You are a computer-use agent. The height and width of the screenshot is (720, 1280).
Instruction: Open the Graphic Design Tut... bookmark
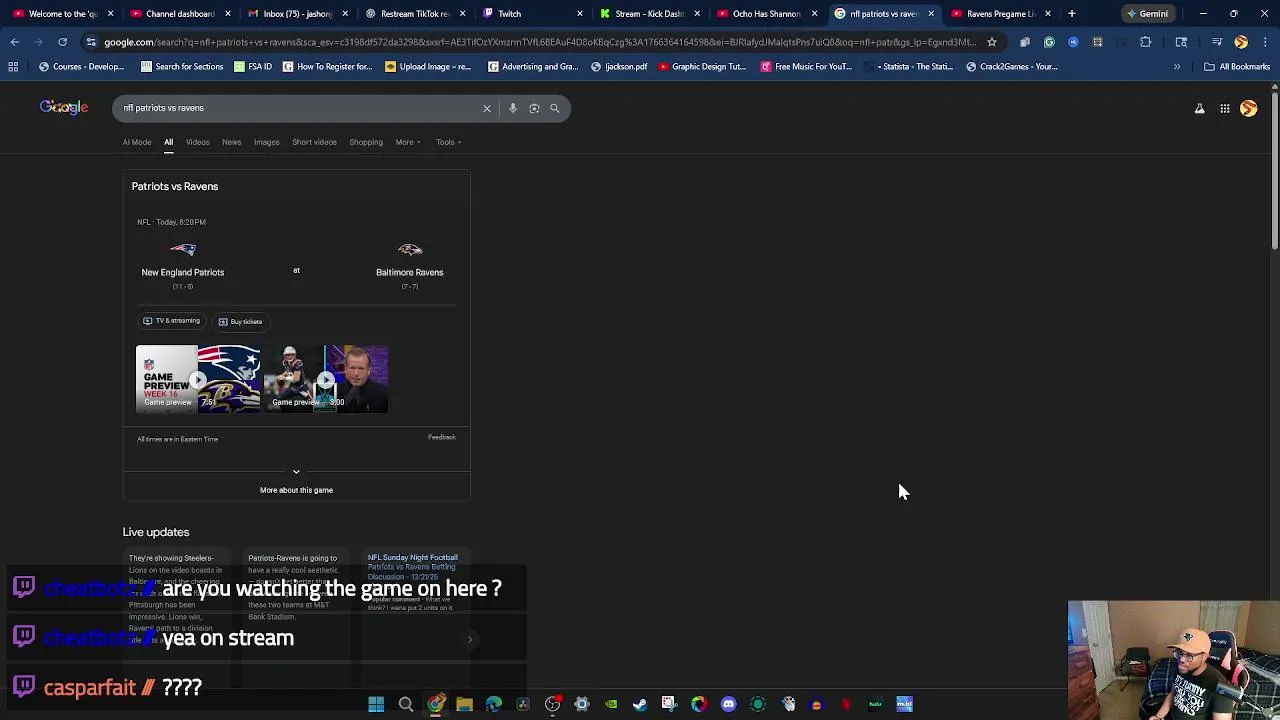703,66
